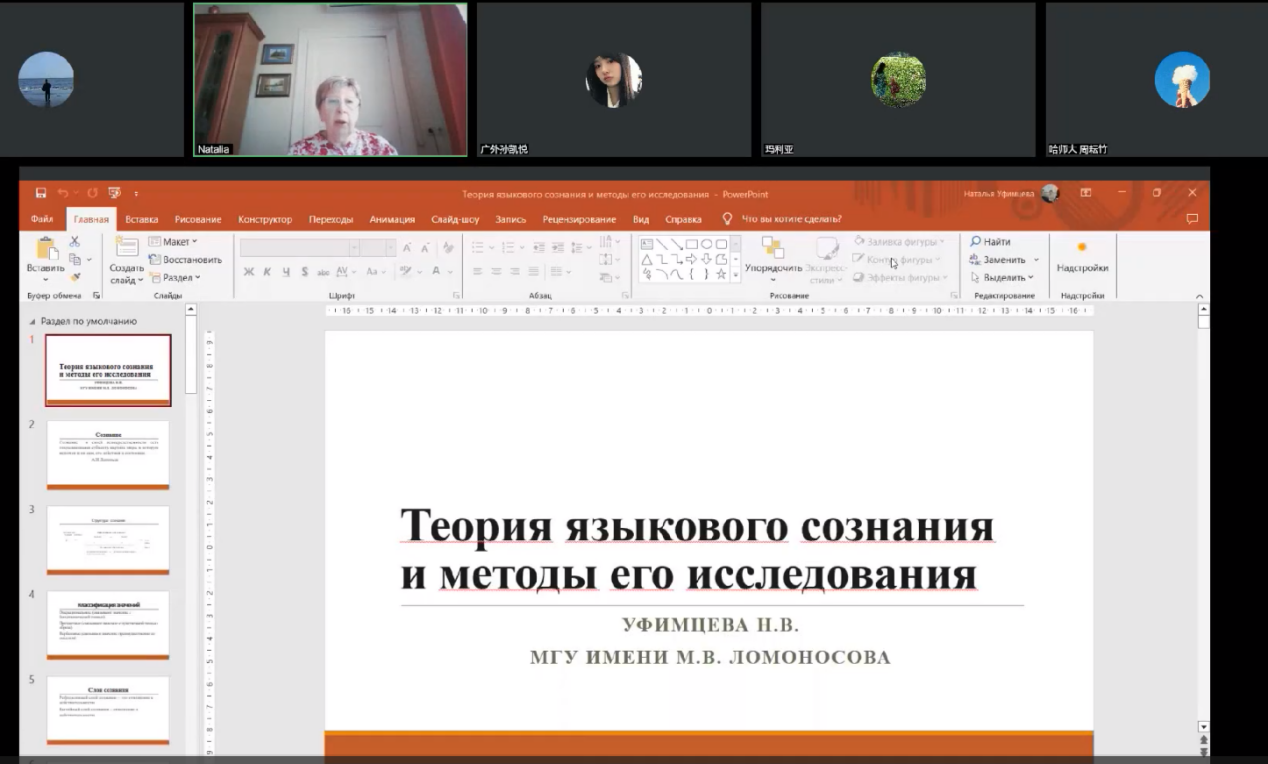Click the Надстройки add-ins icon

point(1082,248)
